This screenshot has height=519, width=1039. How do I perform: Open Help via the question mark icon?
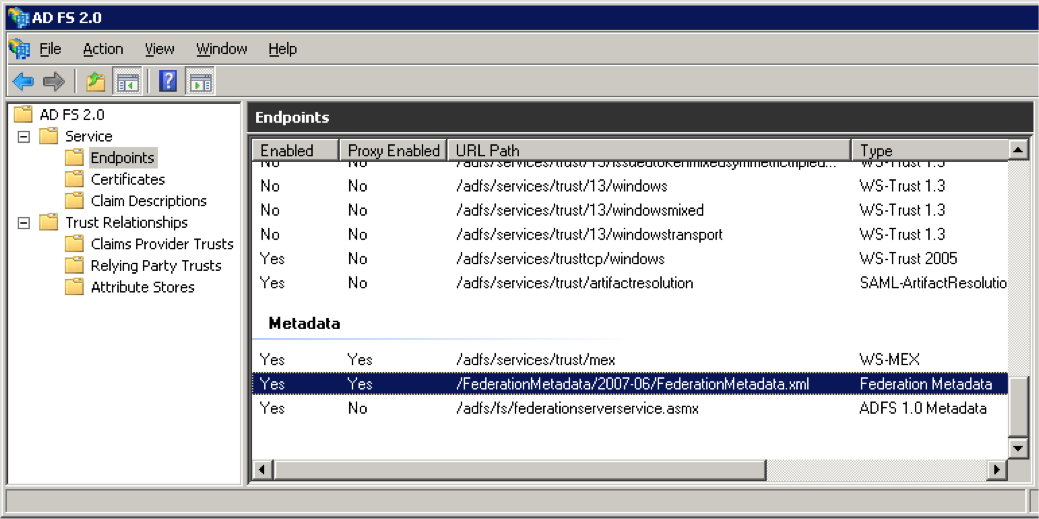[168, 82]
